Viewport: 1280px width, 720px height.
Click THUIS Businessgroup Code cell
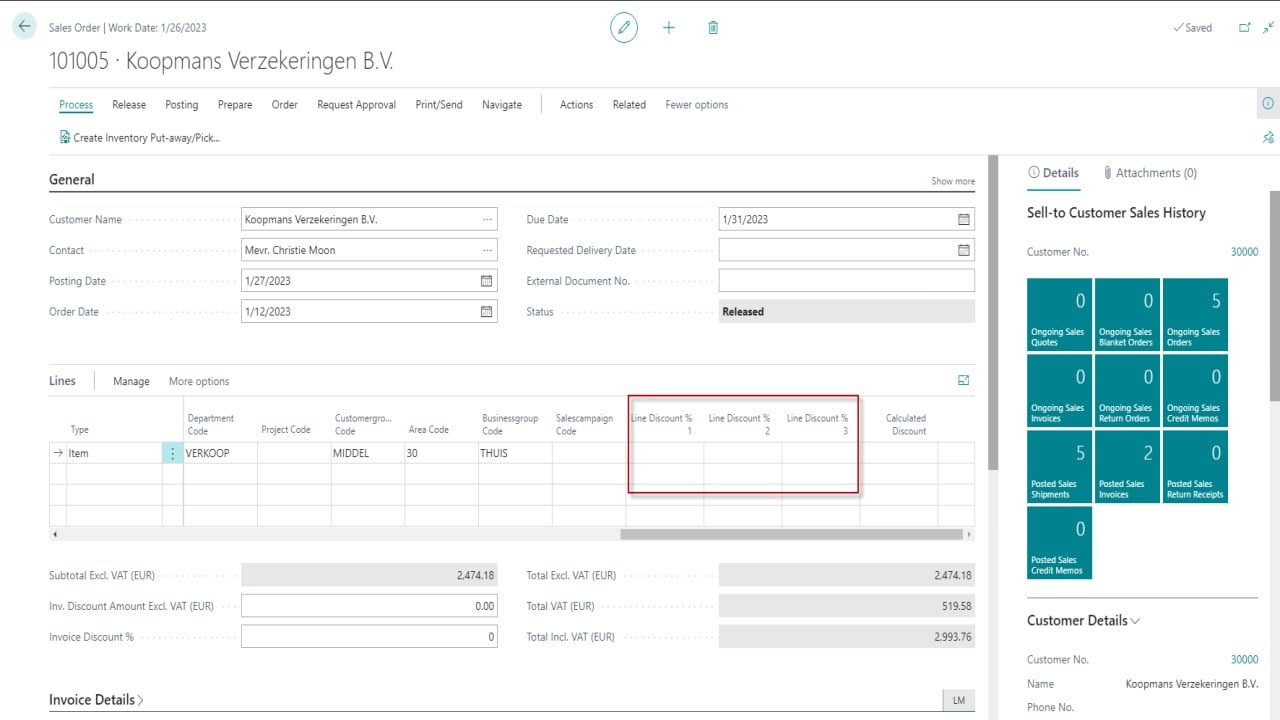click(515, 454)
